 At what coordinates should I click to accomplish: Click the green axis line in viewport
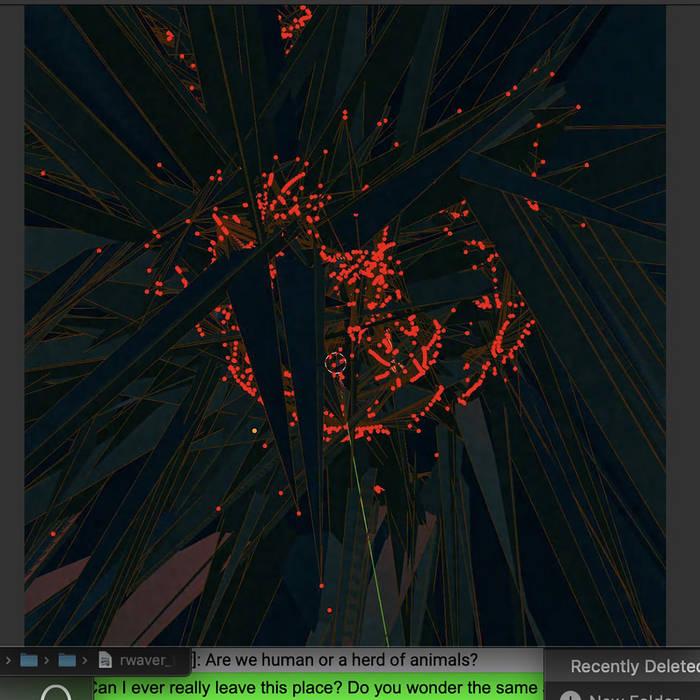click(368, 540)
